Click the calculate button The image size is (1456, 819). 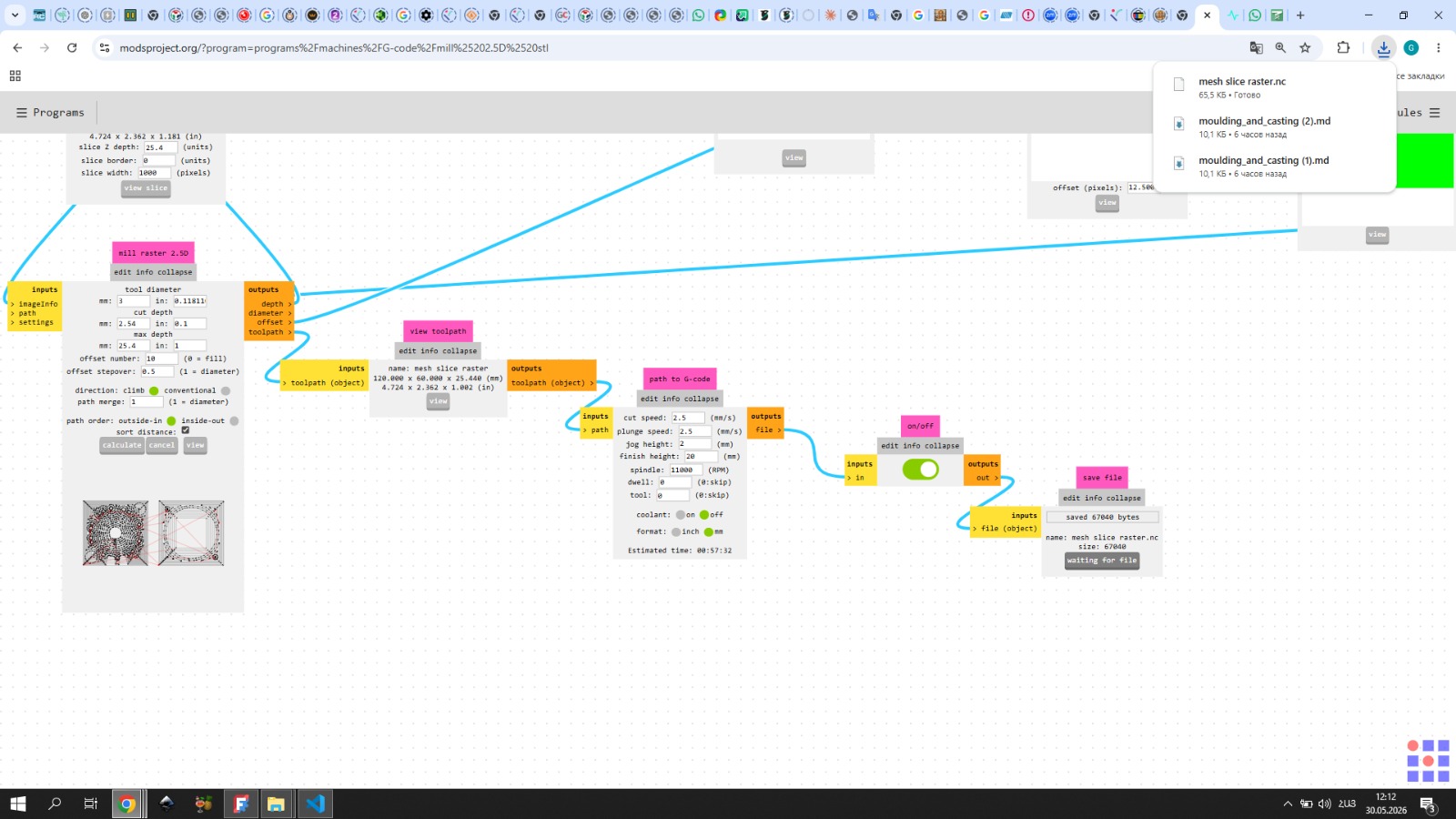click(x=122, y=445)
